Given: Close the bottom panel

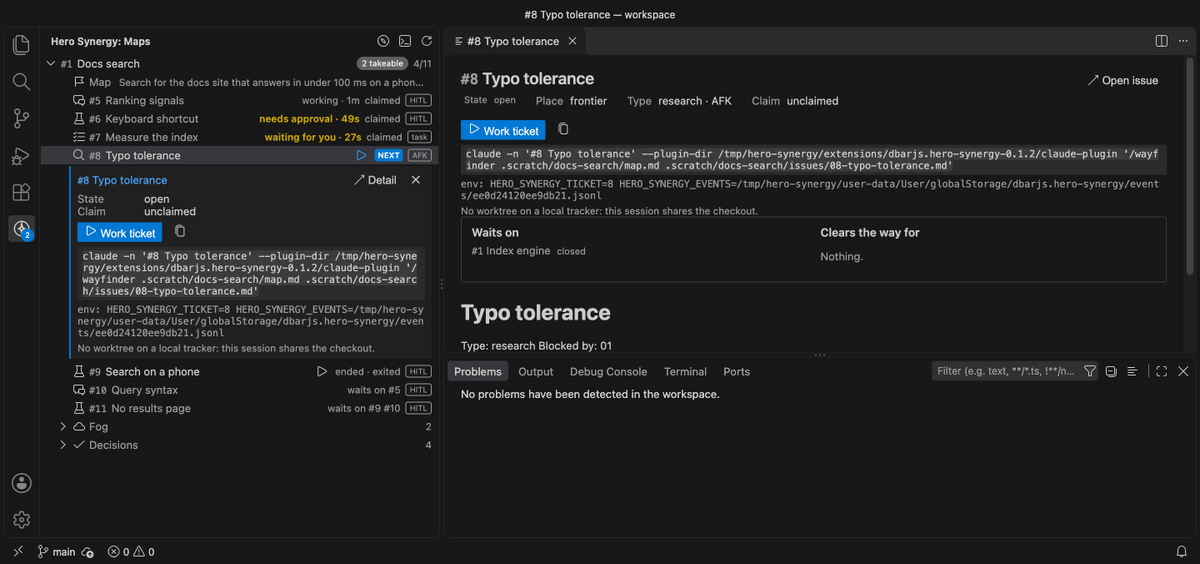Looking at the screenshot, I should (1183, 371).
